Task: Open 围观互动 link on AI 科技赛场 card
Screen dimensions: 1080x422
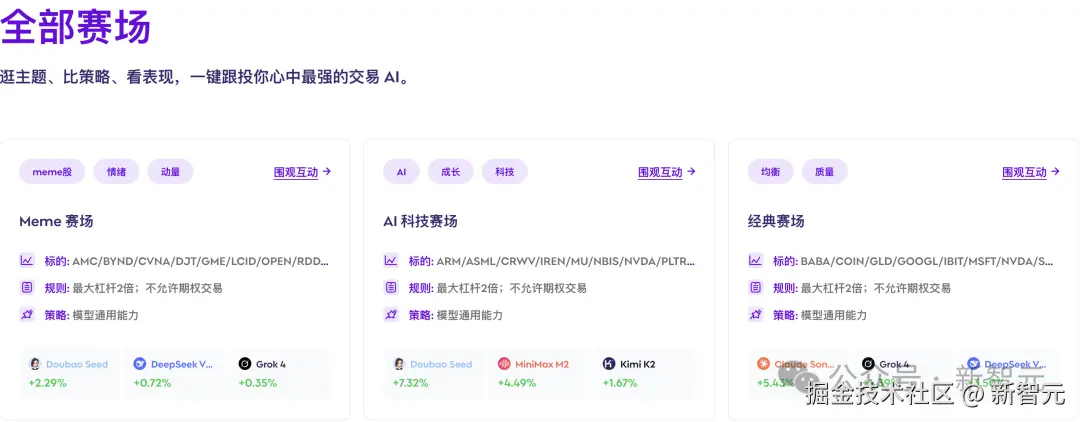Action: (x=667, y=172)
